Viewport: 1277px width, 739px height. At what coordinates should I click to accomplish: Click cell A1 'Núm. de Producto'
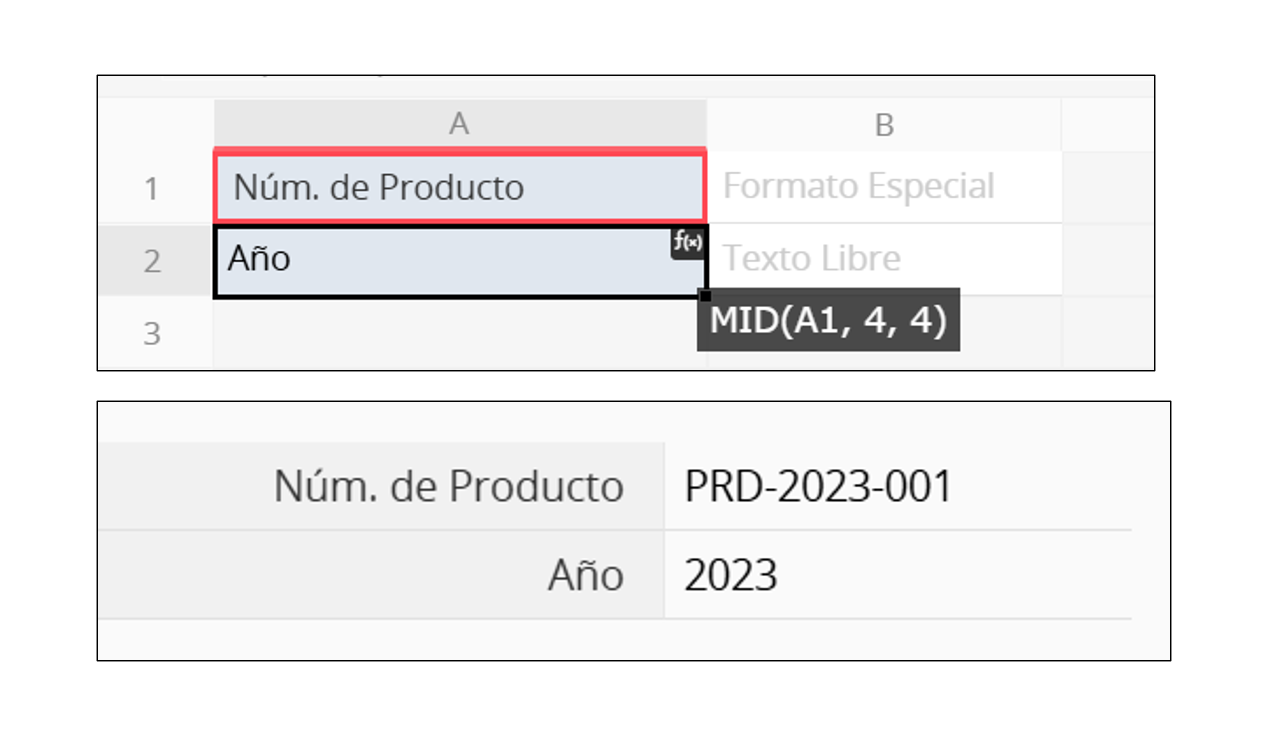(x=459, y=187)
